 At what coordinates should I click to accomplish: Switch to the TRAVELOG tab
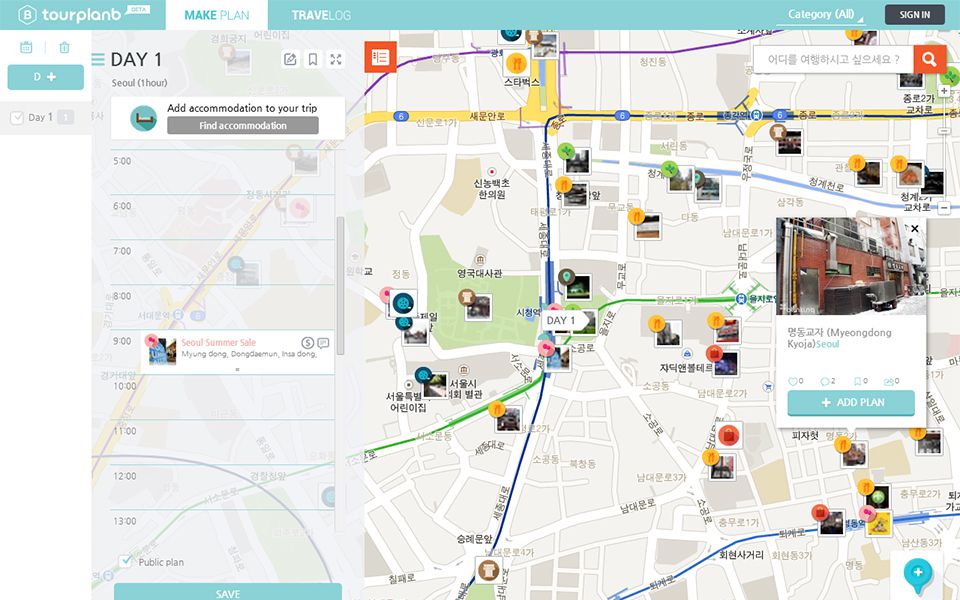[321, 15]
